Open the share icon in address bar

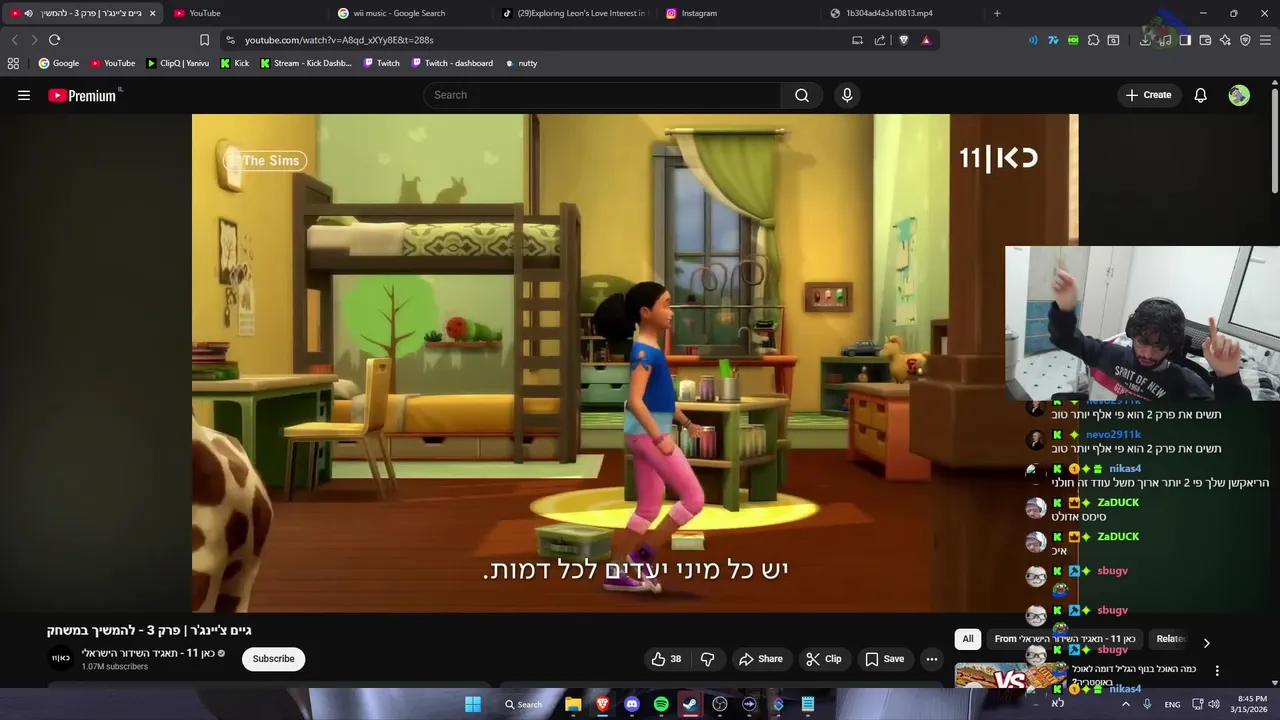pos(880,40)
